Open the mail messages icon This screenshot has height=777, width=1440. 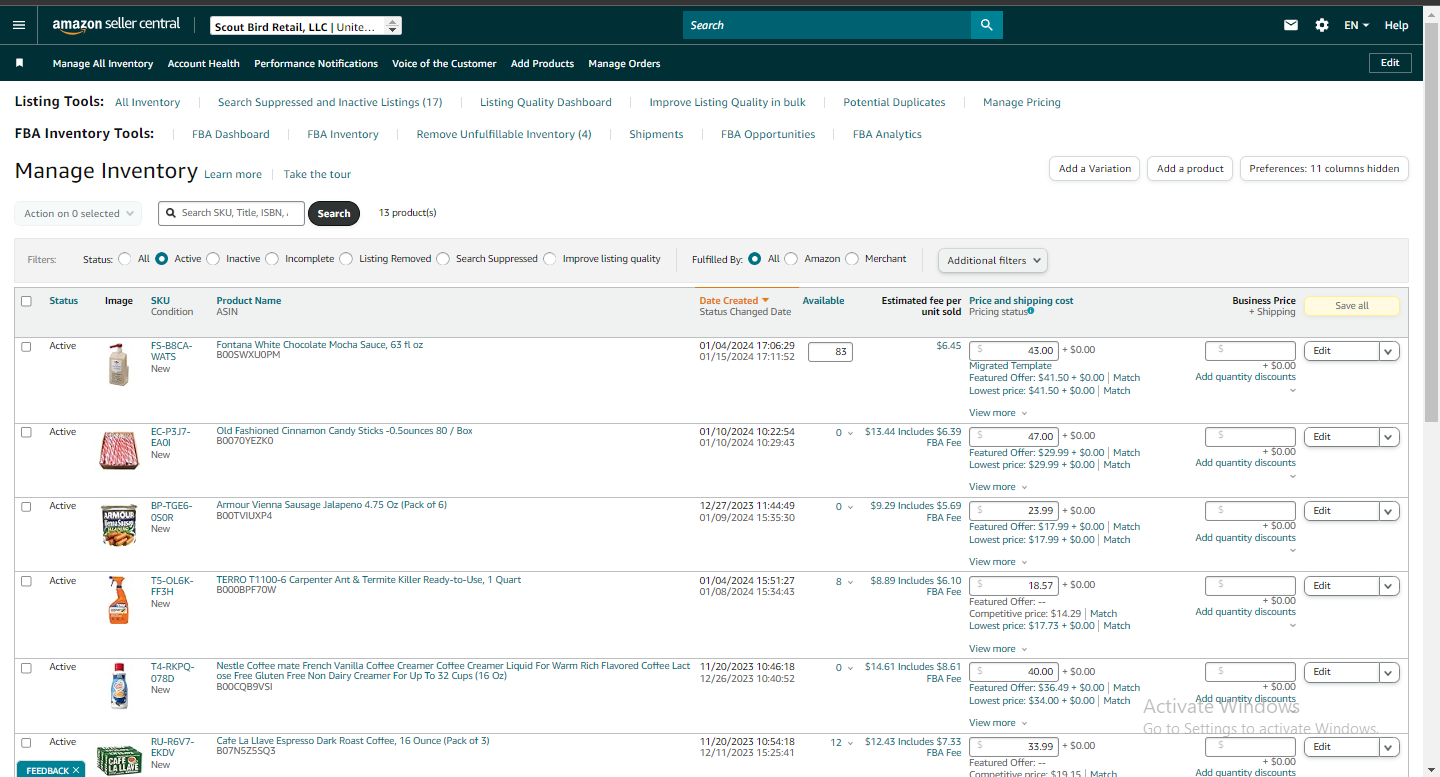[x=1291, y=25]
